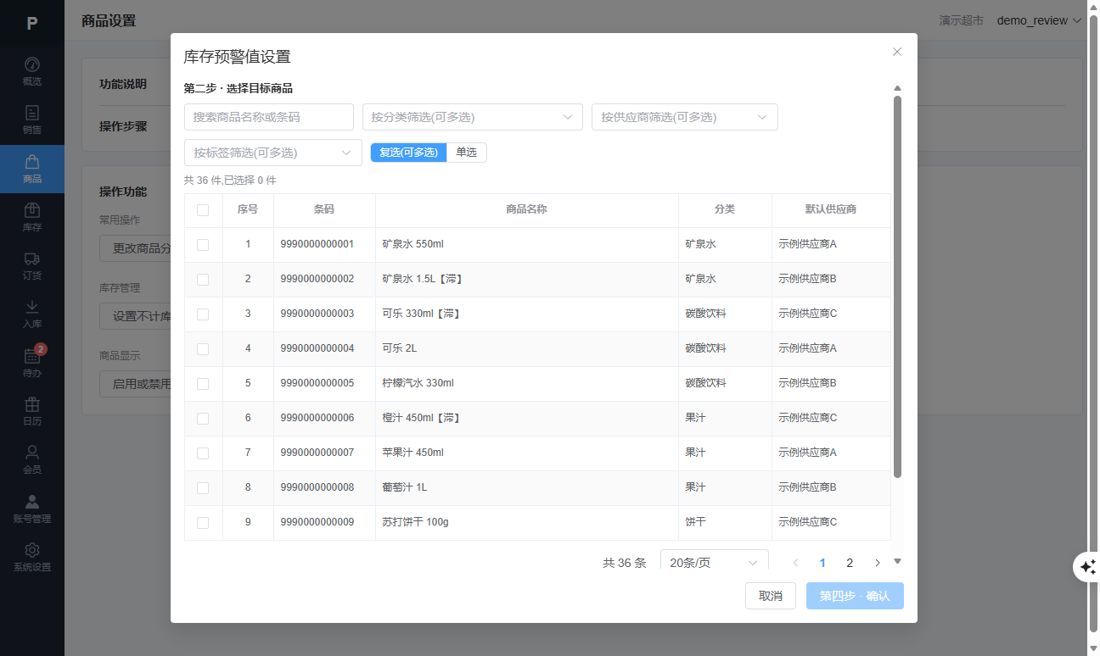Go to page 2 of the product list
This screenshot has width=1100, height=656.
[850, 563]
